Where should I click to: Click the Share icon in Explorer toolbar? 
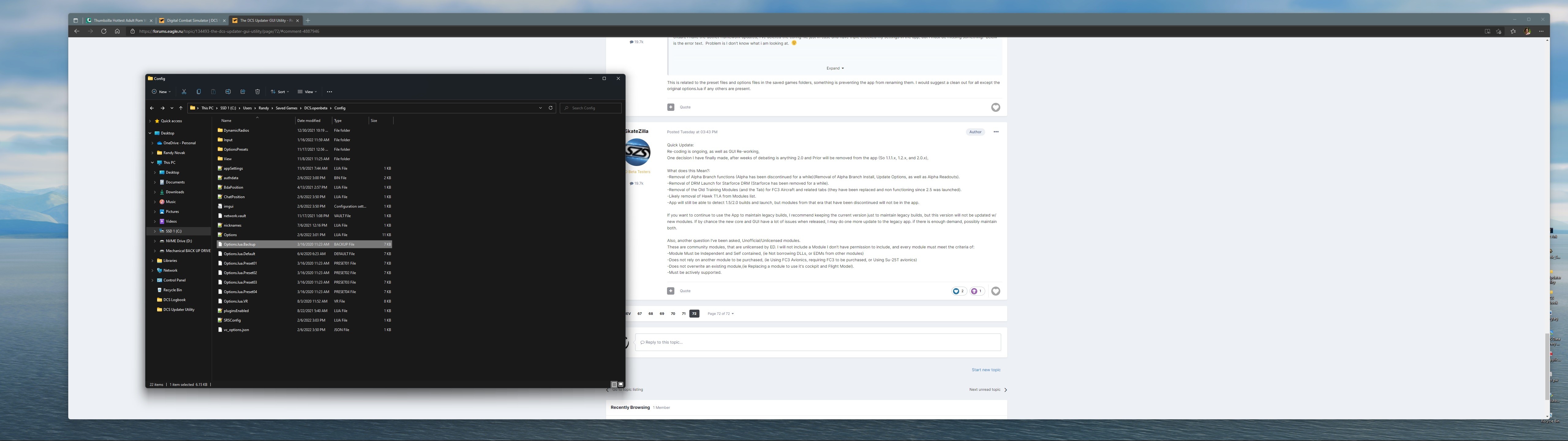pos(242,92)
